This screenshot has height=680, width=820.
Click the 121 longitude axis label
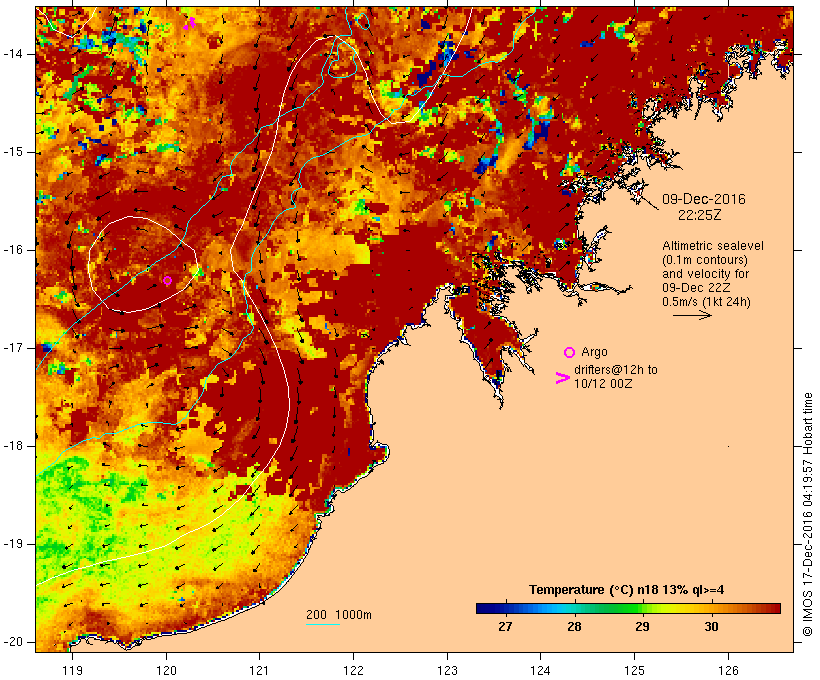[x=259, y=670]
